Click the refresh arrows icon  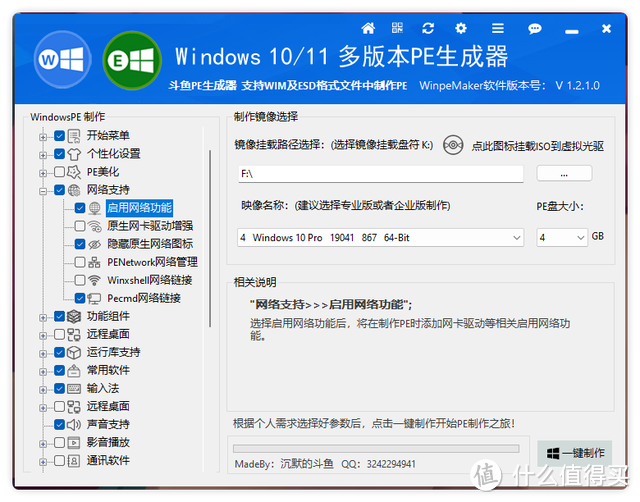point(428,28)
